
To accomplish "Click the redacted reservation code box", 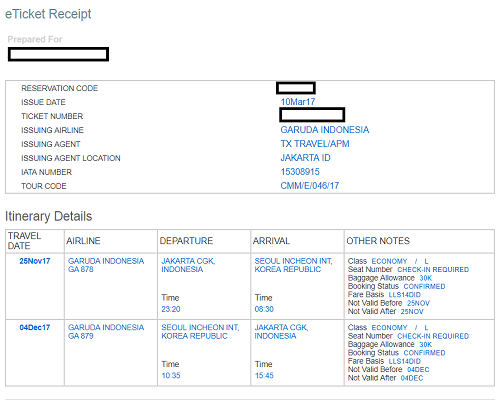I will click(x=296, y=88).
